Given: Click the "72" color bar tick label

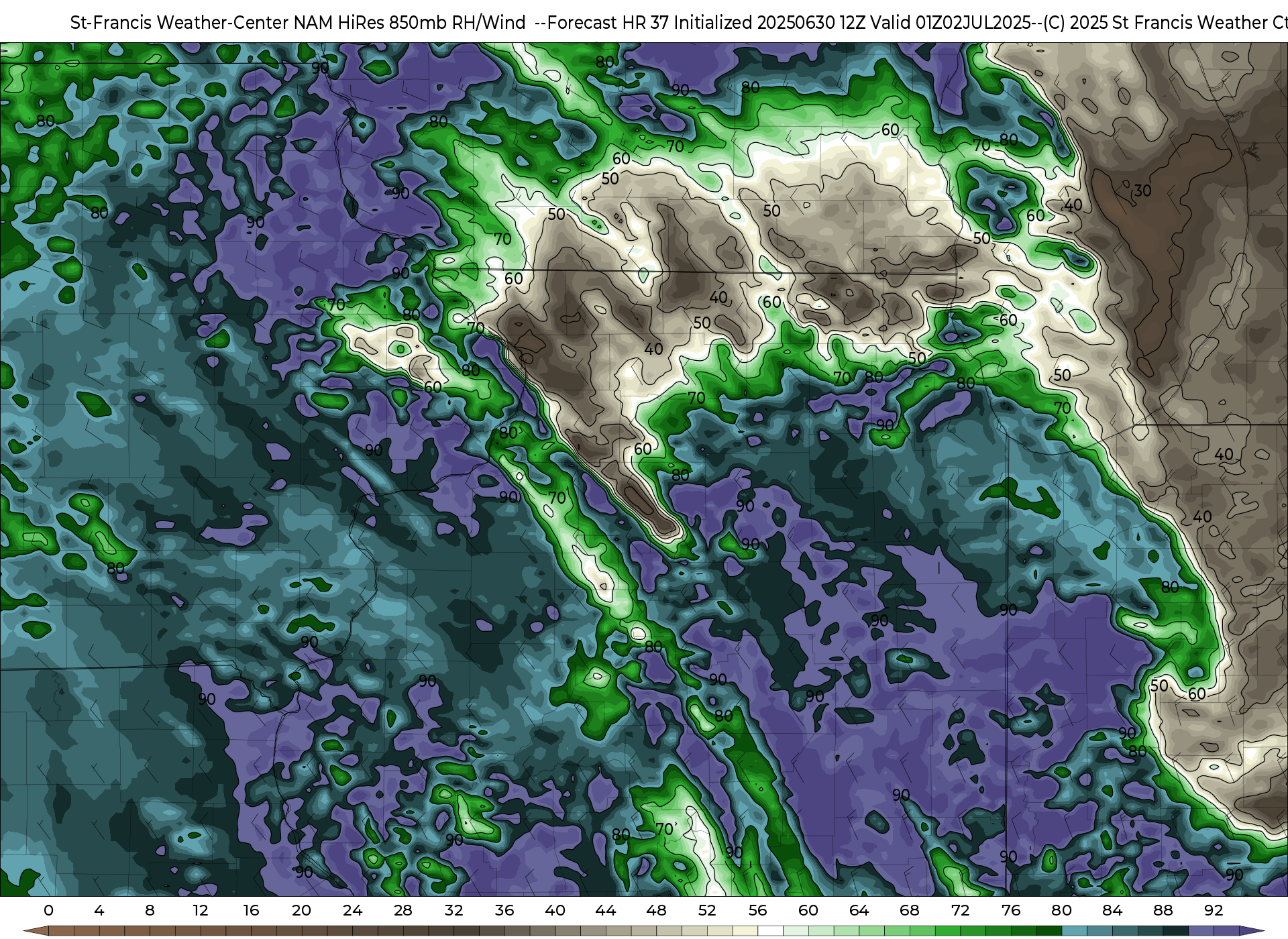Looking at the screenshot, I should (x=960, y=910).
